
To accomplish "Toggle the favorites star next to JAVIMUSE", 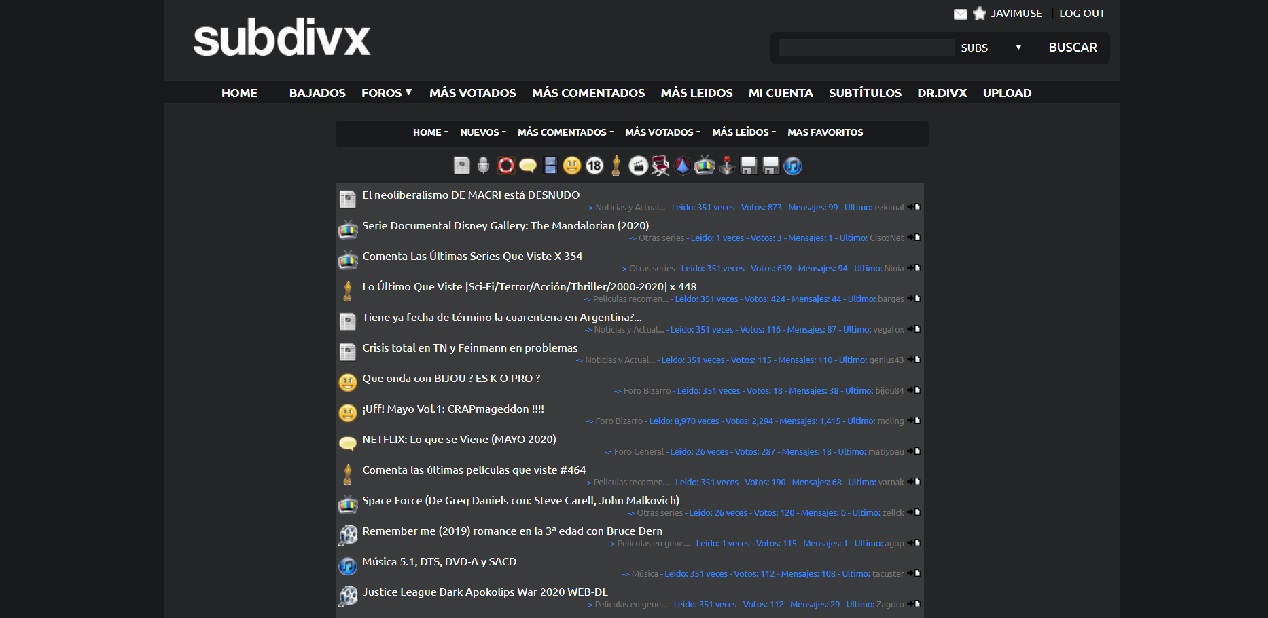I will tap(977, 13).
